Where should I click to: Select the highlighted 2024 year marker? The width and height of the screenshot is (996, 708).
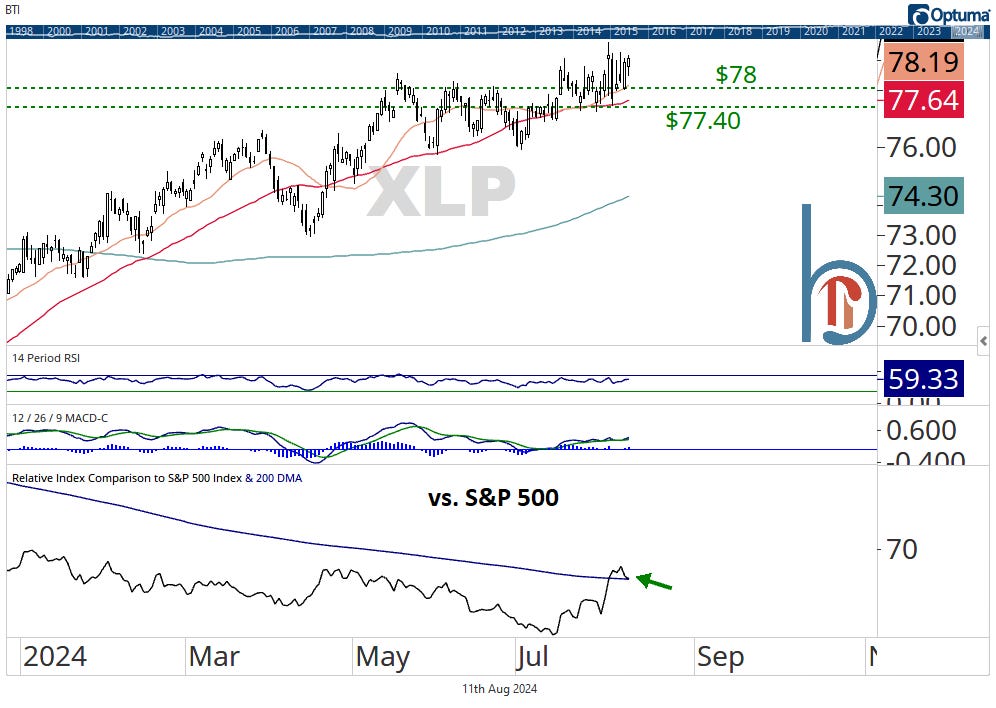pos(967,31)
